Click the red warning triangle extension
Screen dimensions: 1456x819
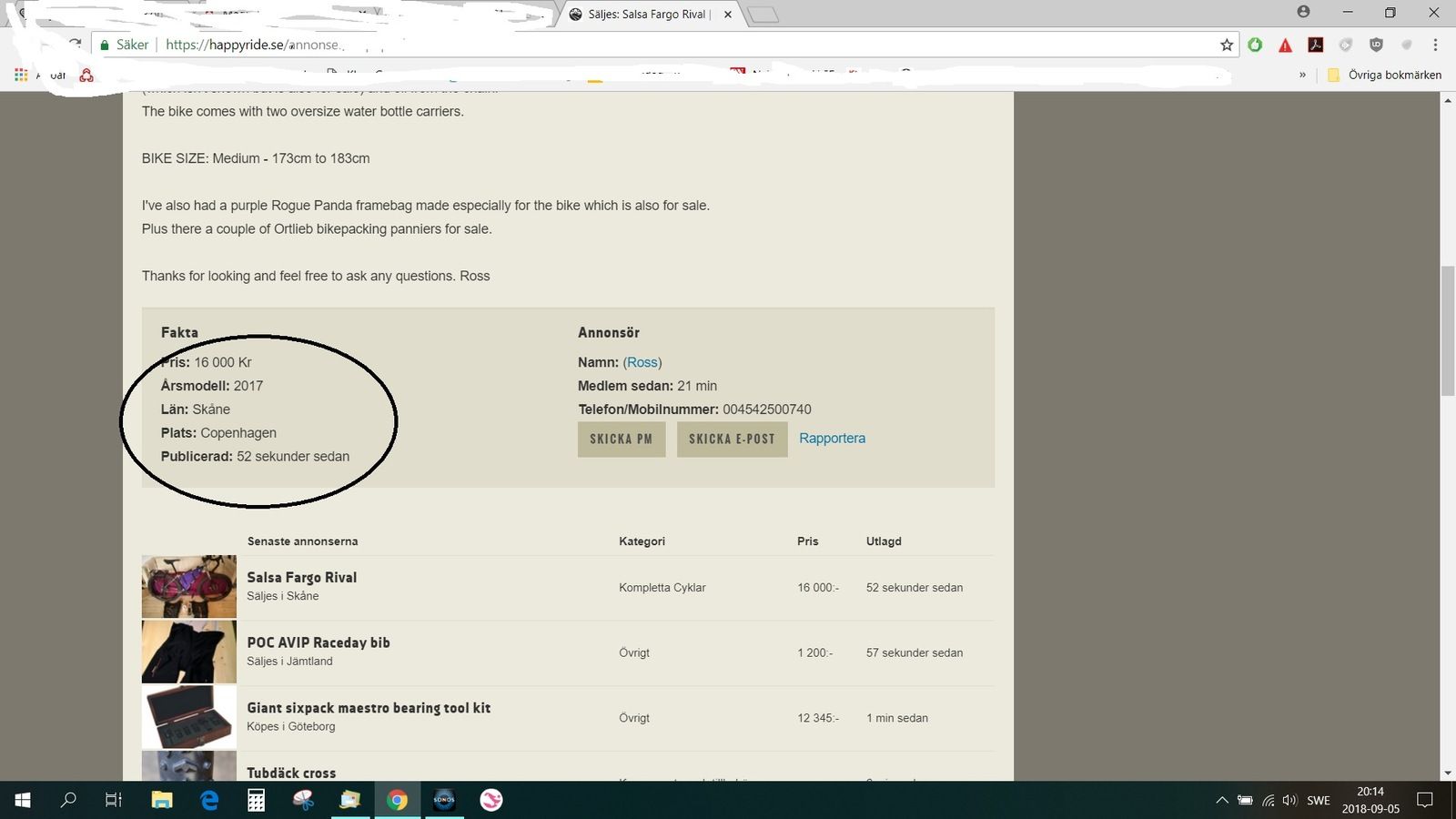[1285, 45]
